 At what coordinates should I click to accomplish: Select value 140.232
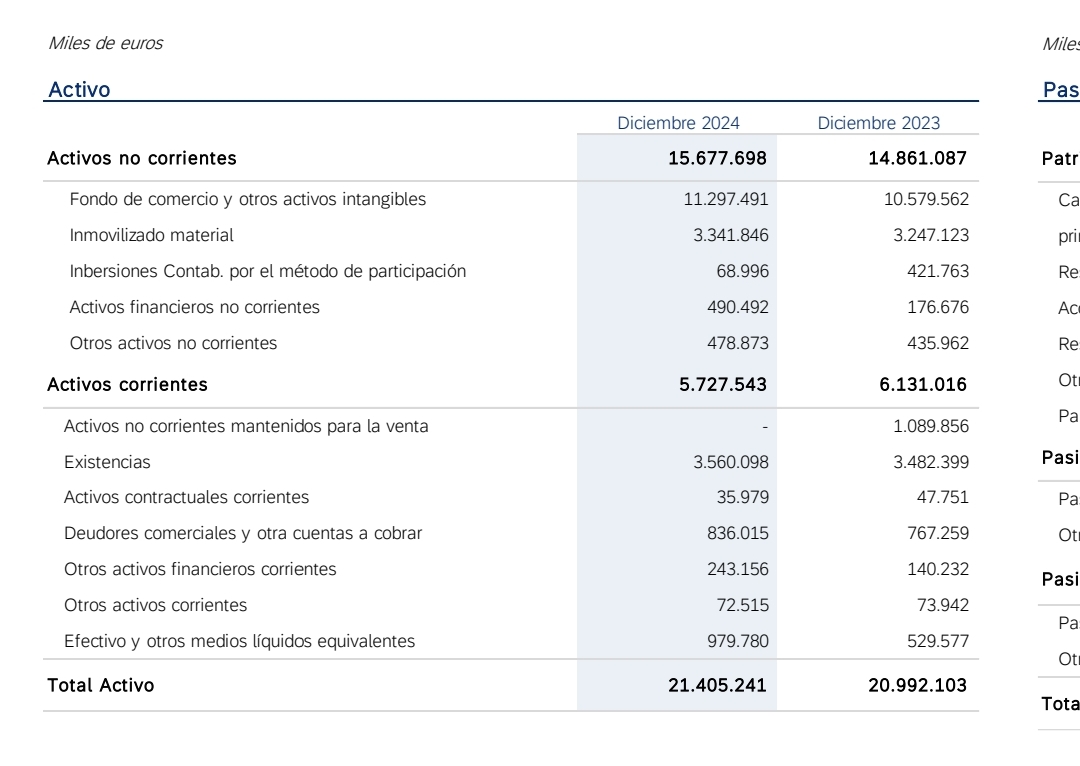point(938,570)
